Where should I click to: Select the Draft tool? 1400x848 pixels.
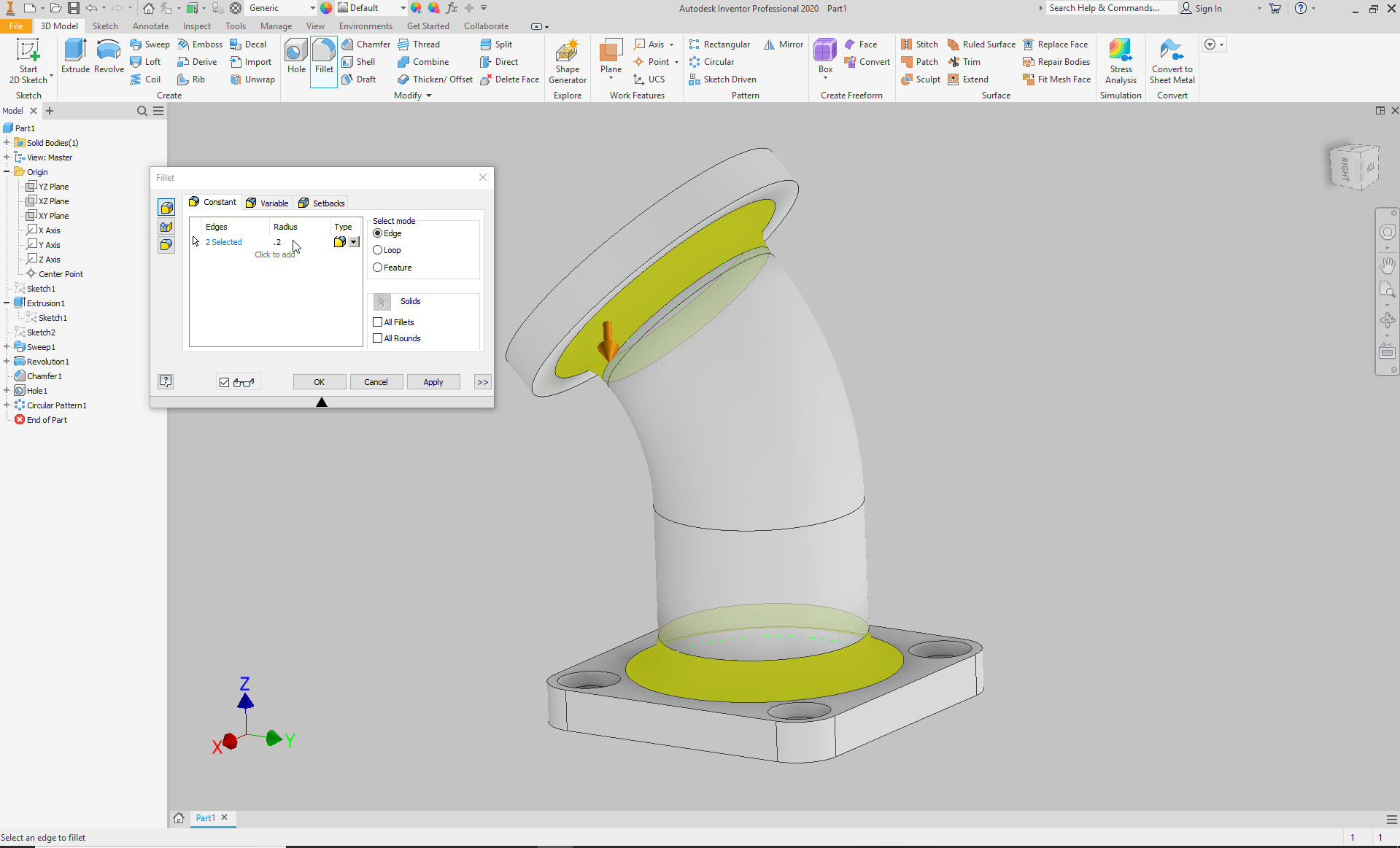point(359,79)
